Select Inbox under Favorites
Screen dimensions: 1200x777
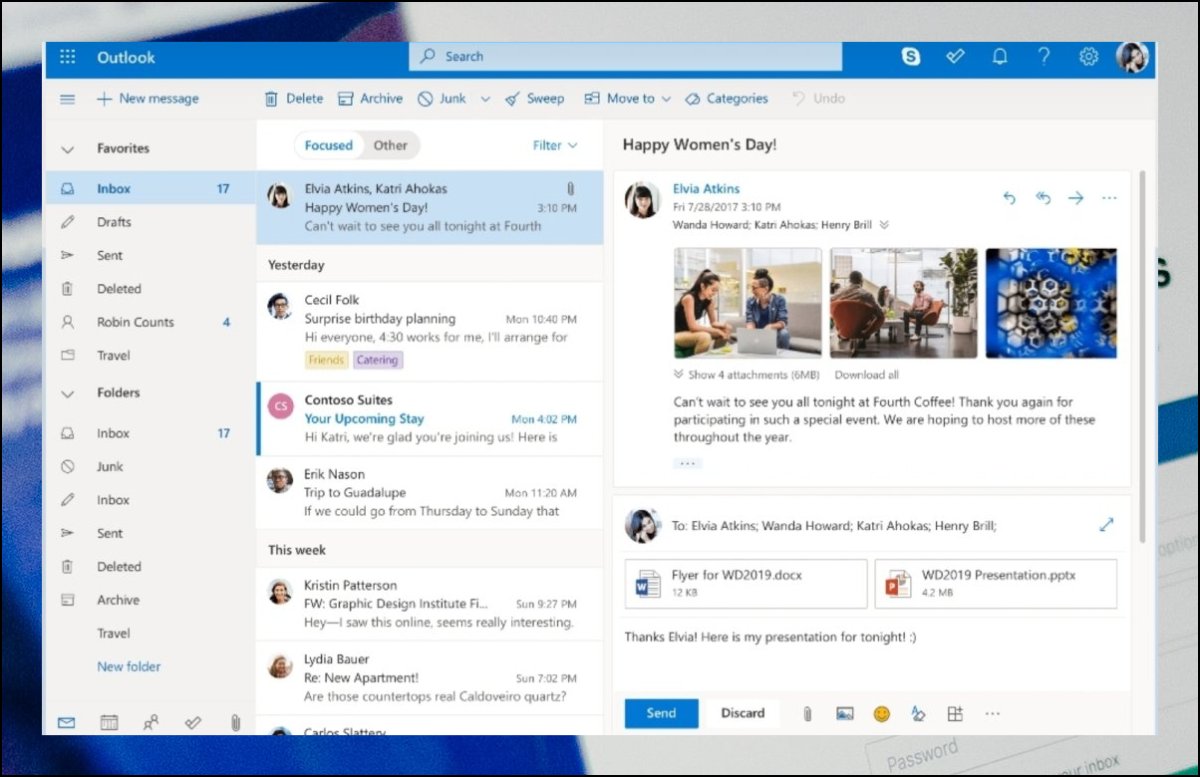(150, 189)
